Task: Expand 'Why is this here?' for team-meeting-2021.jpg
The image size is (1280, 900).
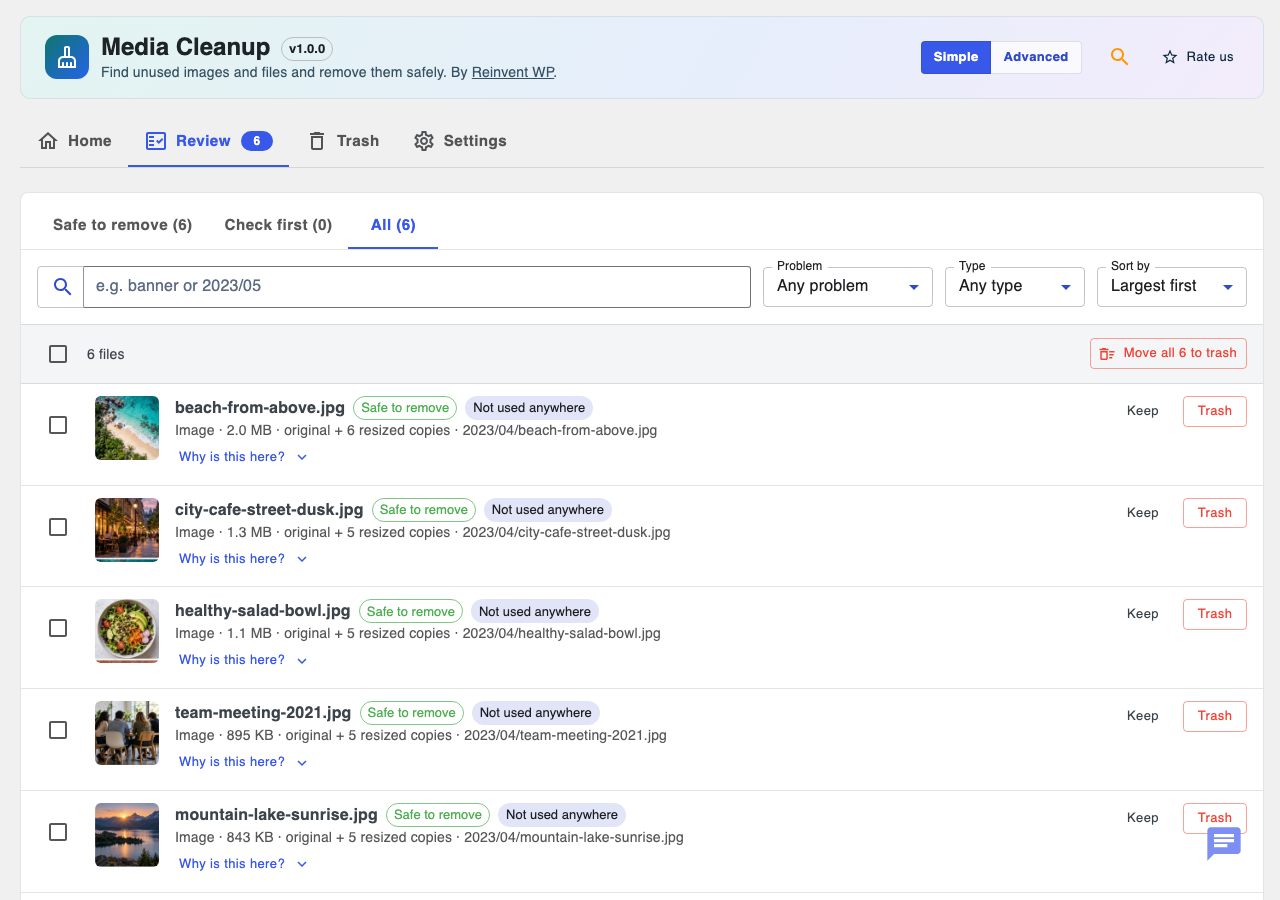Action: click(x=243, y=762)
